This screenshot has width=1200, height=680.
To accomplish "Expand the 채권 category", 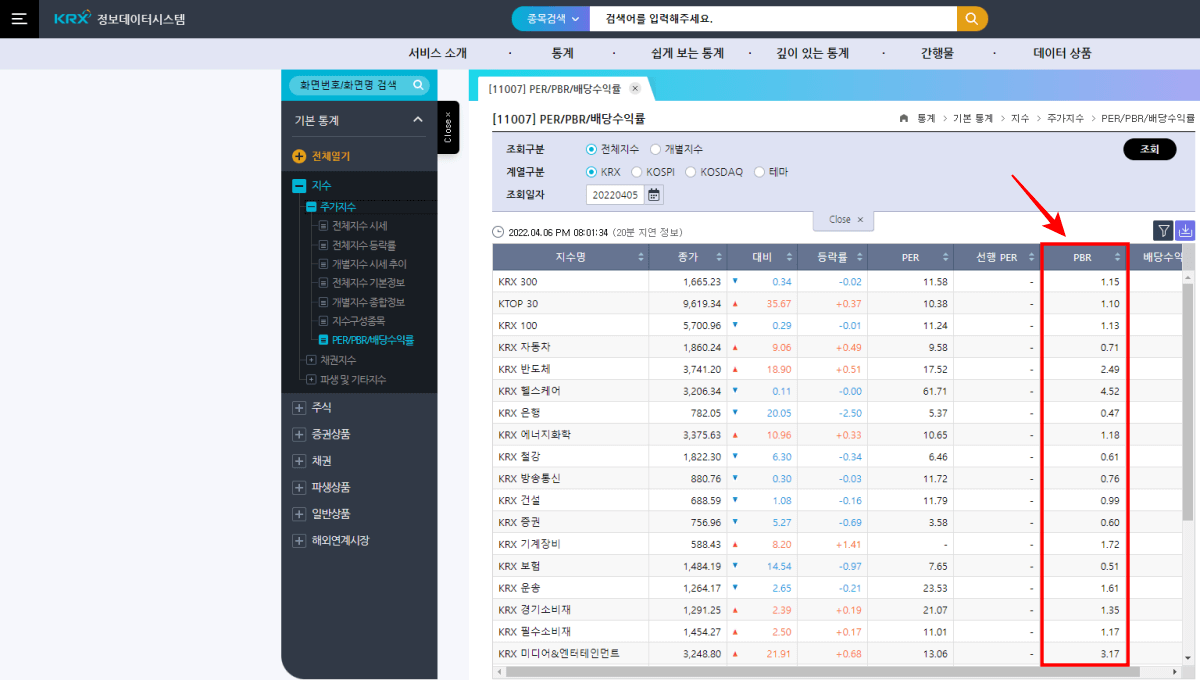I will tap(298, 461).
